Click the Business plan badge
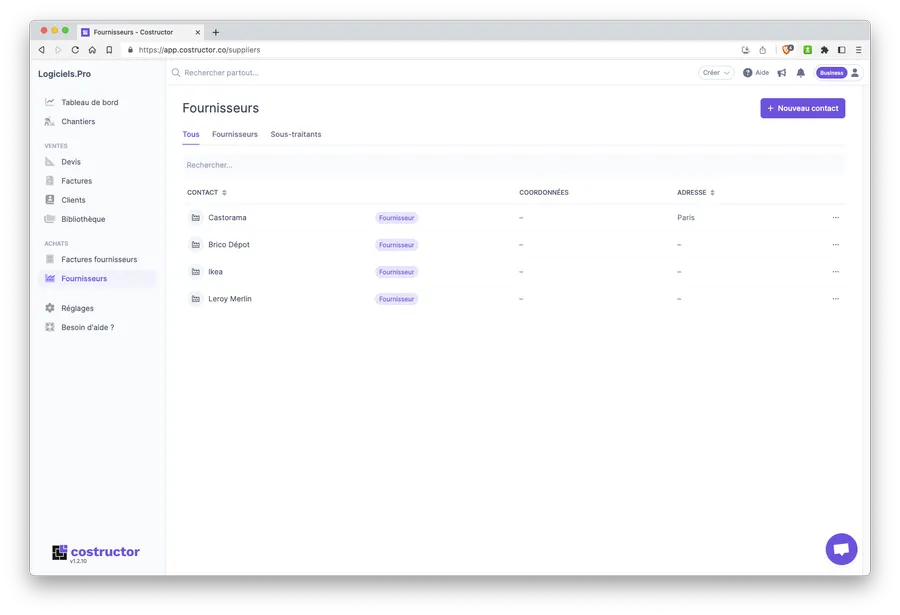900x615 pixels. (831, 73)
